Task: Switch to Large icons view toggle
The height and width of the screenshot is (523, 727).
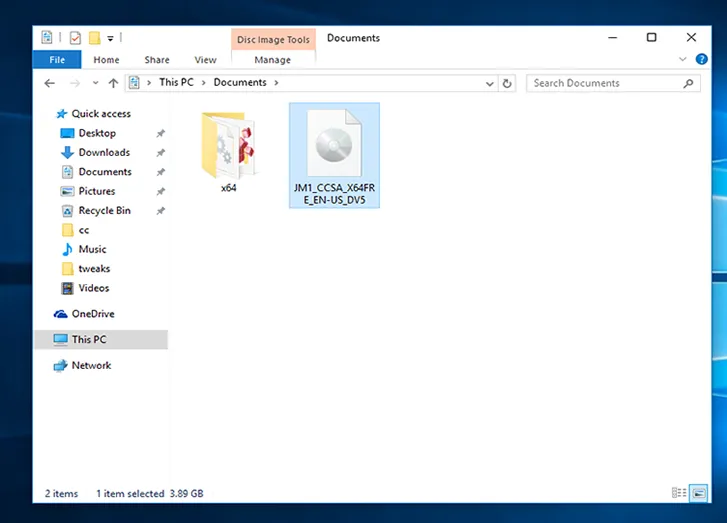Action: [x=698, y=493]
